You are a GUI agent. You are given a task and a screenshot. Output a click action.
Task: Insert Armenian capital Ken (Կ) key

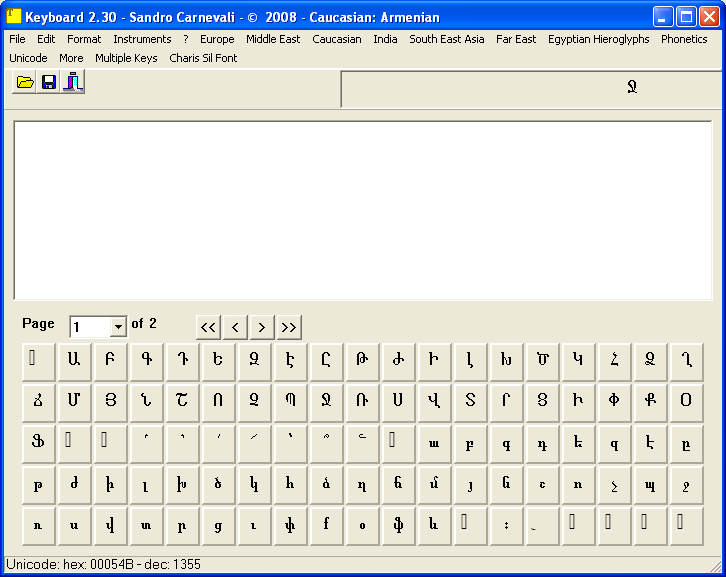578,362
